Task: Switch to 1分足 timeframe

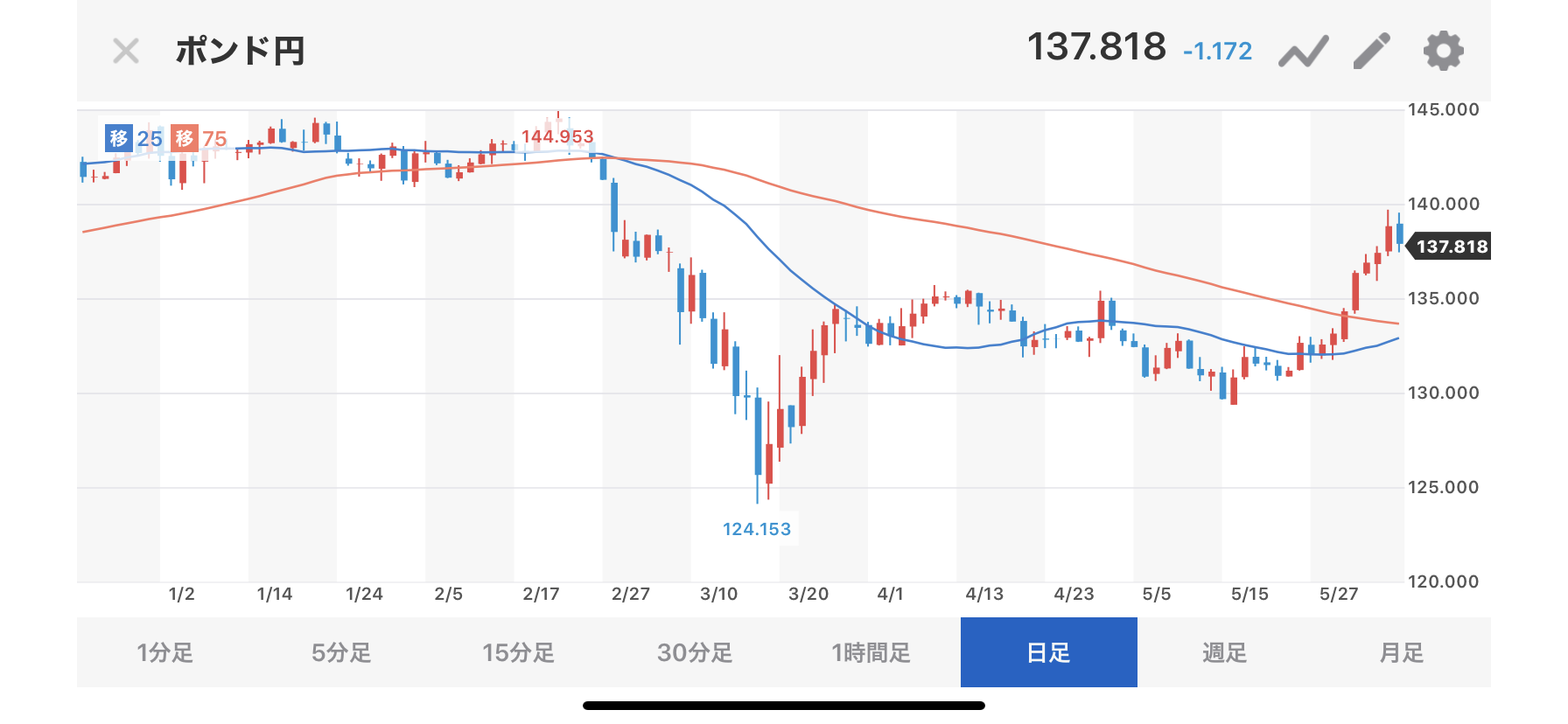Action: click(164, 652)
